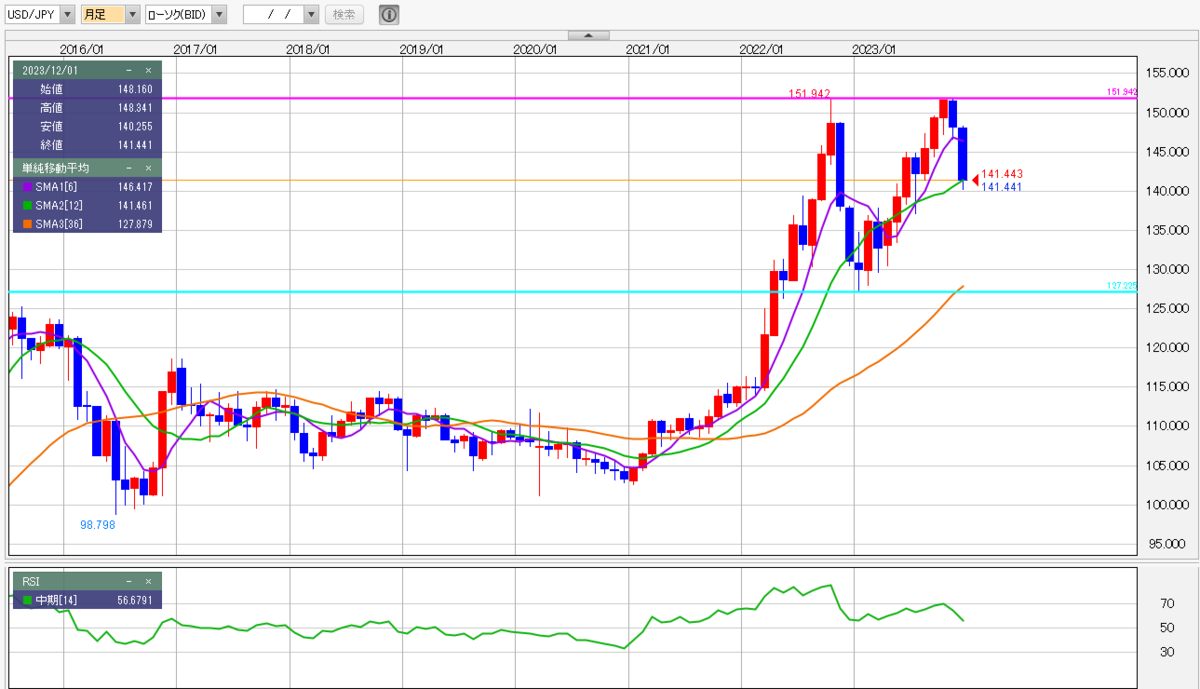Minimize the 単純移動平均 panel
This screenshot has width=1200, height=689.
(x=129, y=168)
